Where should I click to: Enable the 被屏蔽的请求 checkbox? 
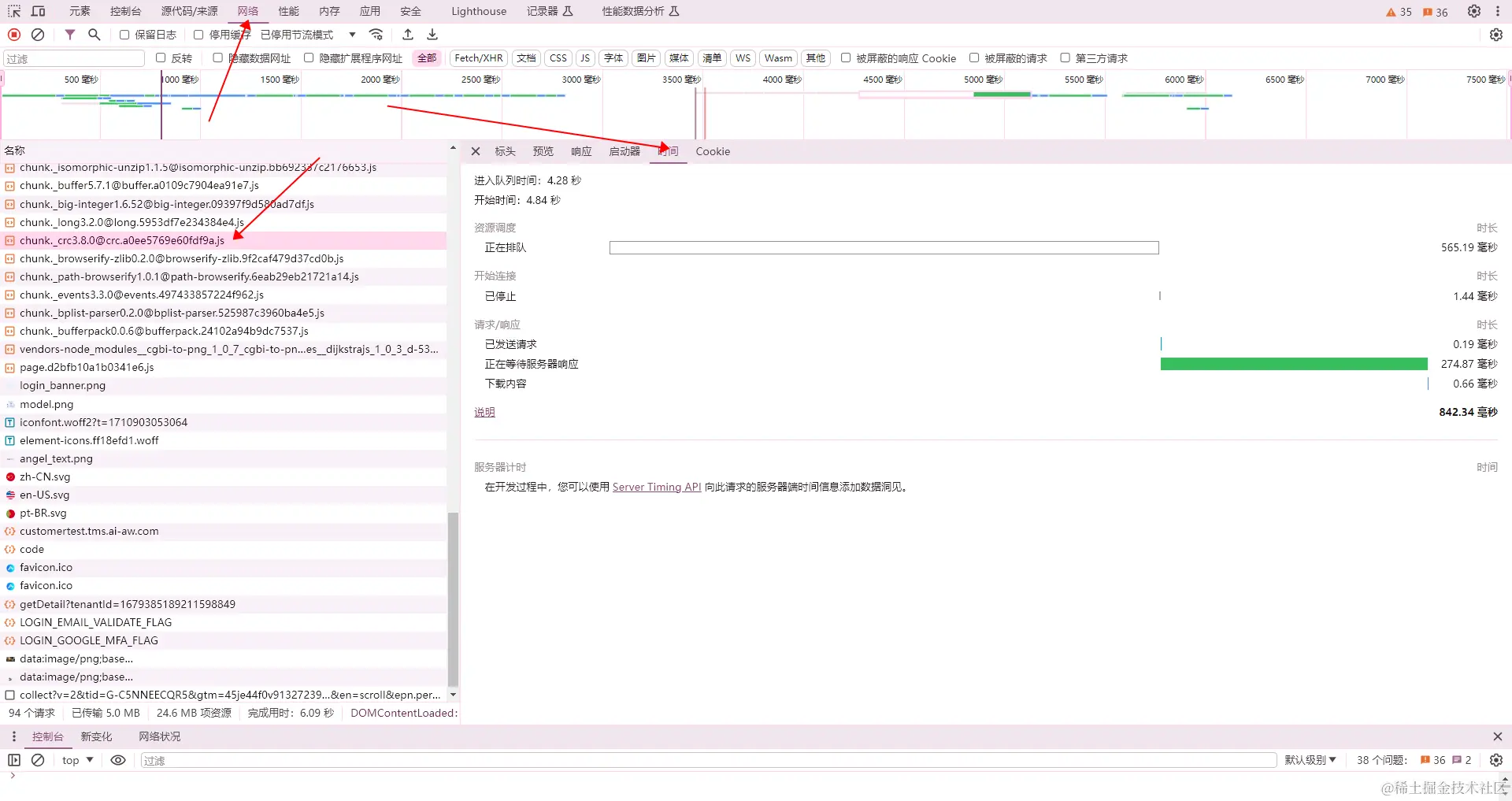(x=974, y=57)
